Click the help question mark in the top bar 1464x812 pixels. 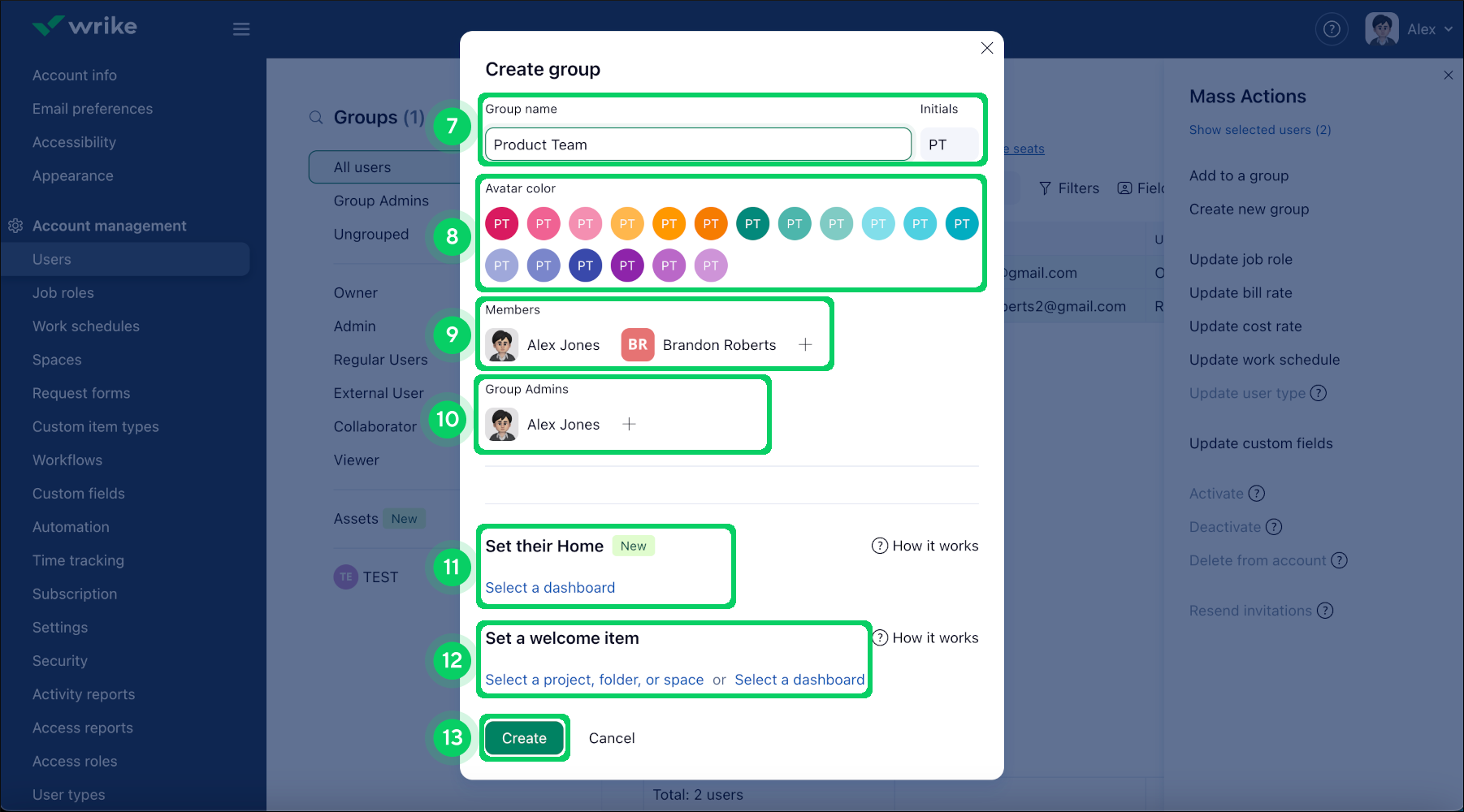1332,28
